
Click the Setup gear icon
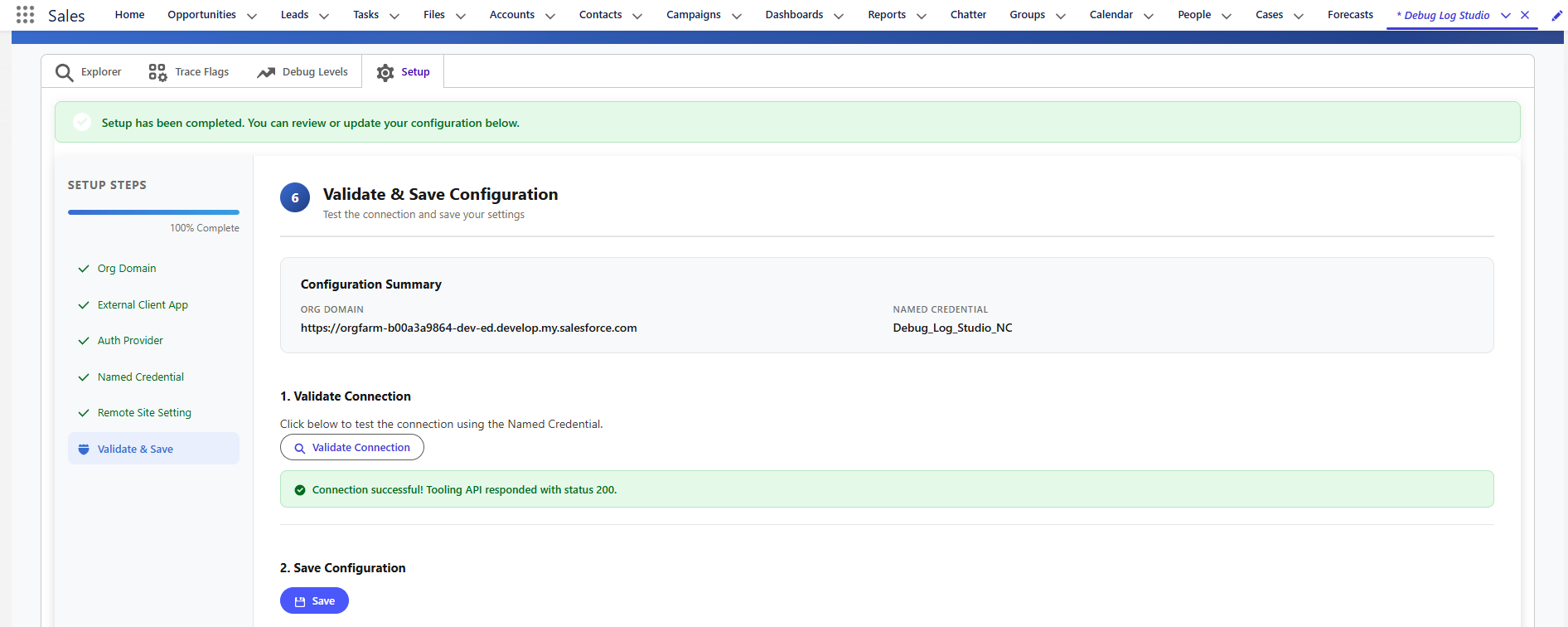coord(385,73)
